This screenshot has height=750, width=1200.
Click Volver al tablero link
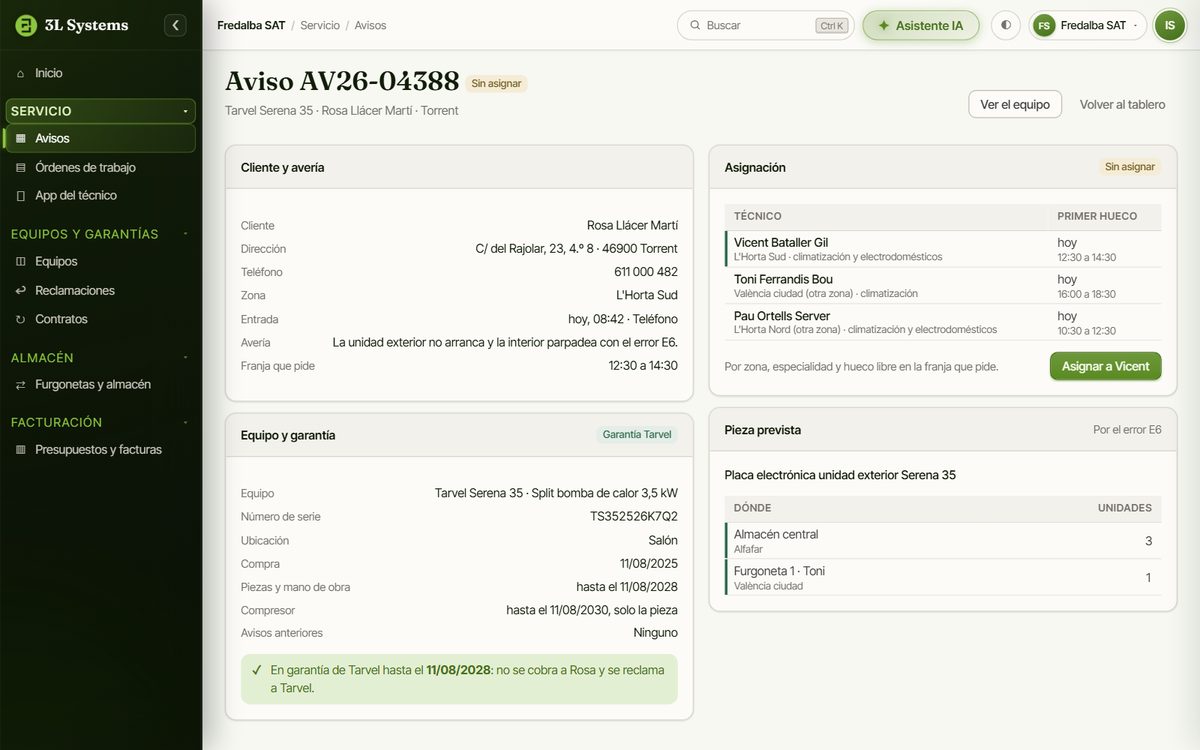coord(1122,104)
